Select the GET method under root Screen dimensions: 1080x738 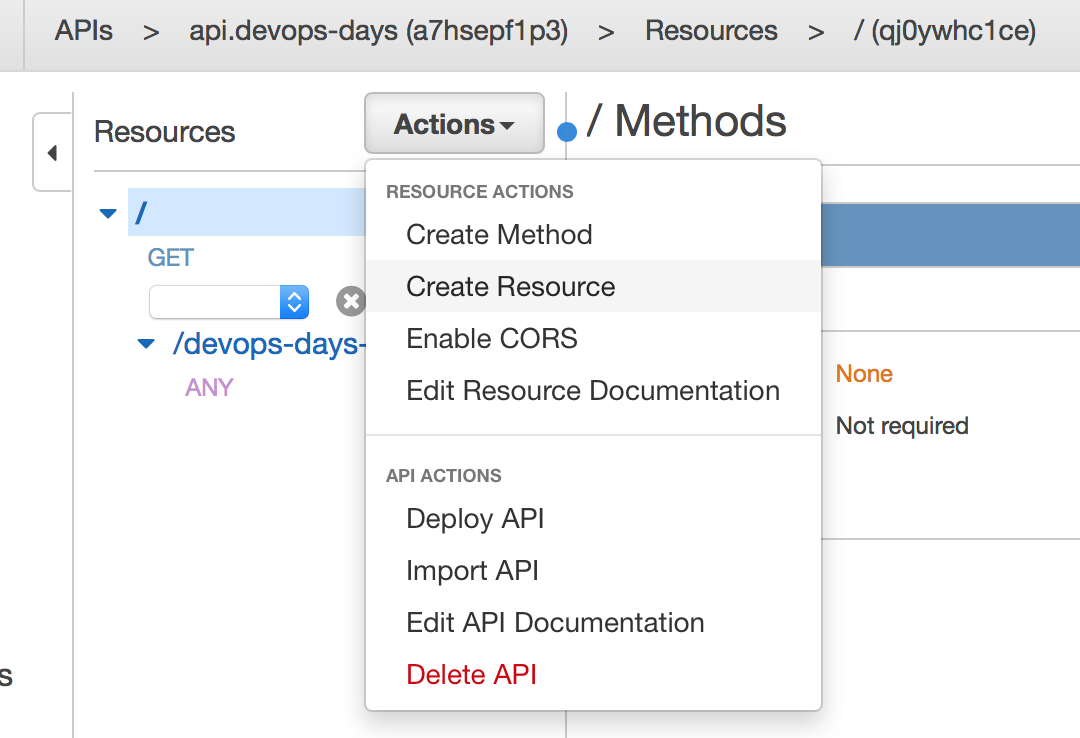coord(170,258)
